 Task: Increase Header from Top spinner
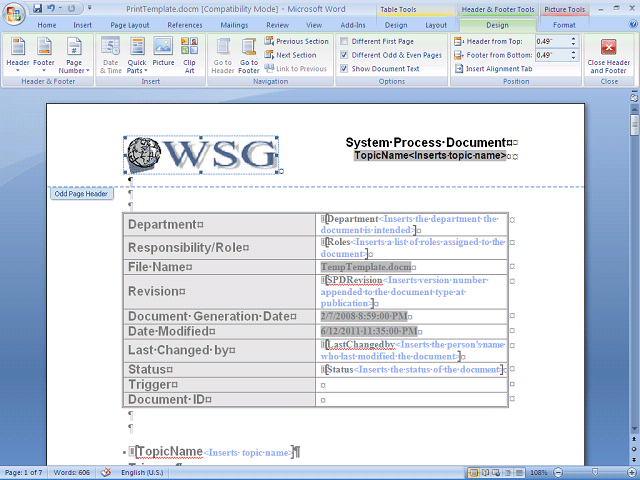coord(573,39)
